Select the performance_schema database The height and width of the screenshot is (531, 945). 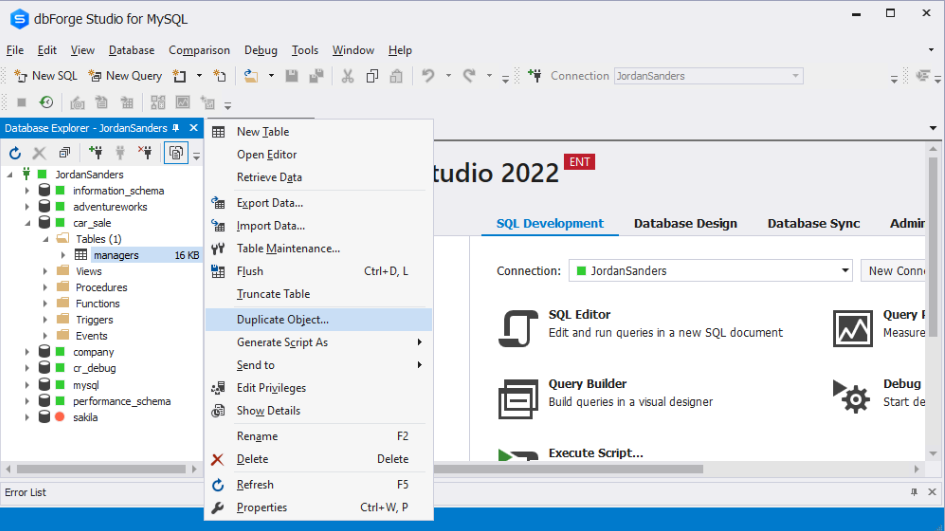click(x=122, y=401)
